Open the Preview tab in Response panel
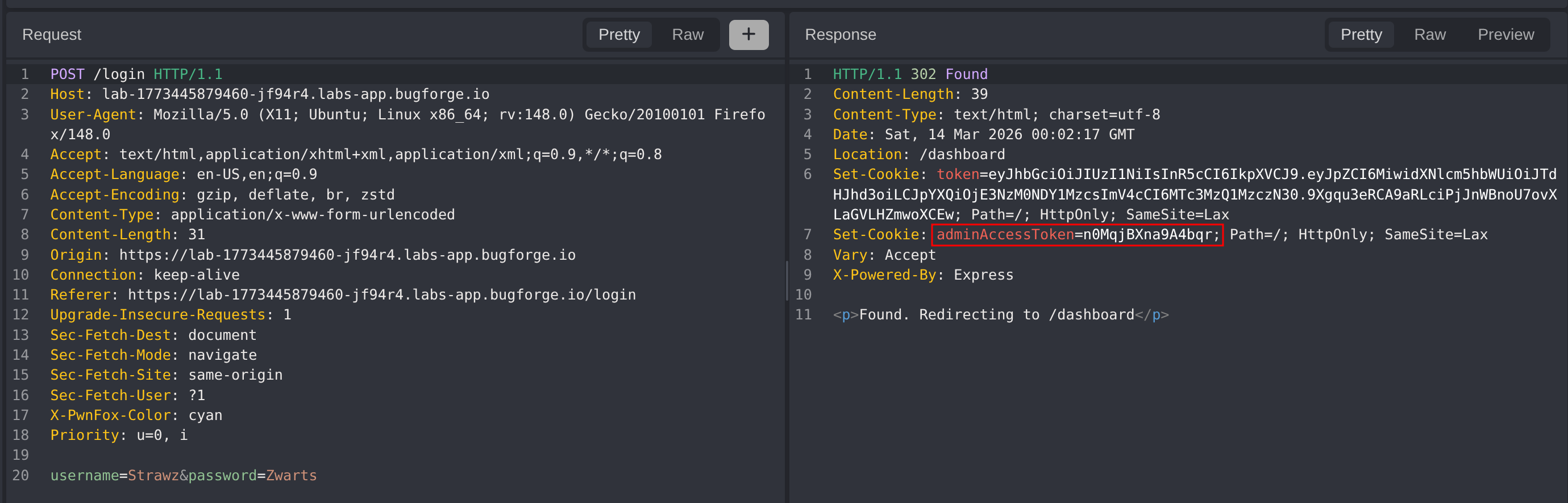 click(x=1505, y=35)
